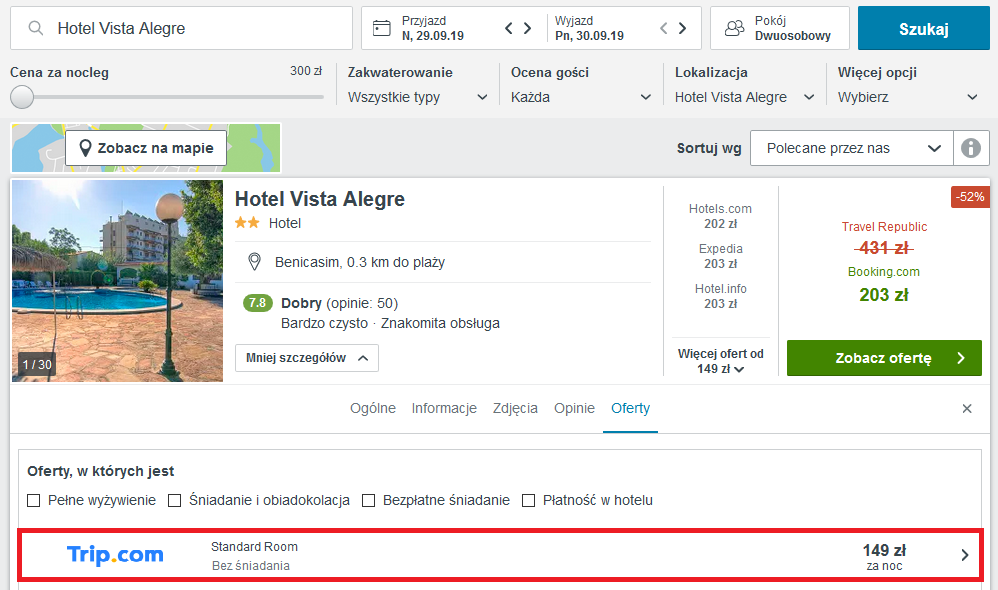The width and height of the screenshot is (998, 590).
Task: Click the green Zobacz ofertę button
Action: pyautogui.click(x=884, y=358)
